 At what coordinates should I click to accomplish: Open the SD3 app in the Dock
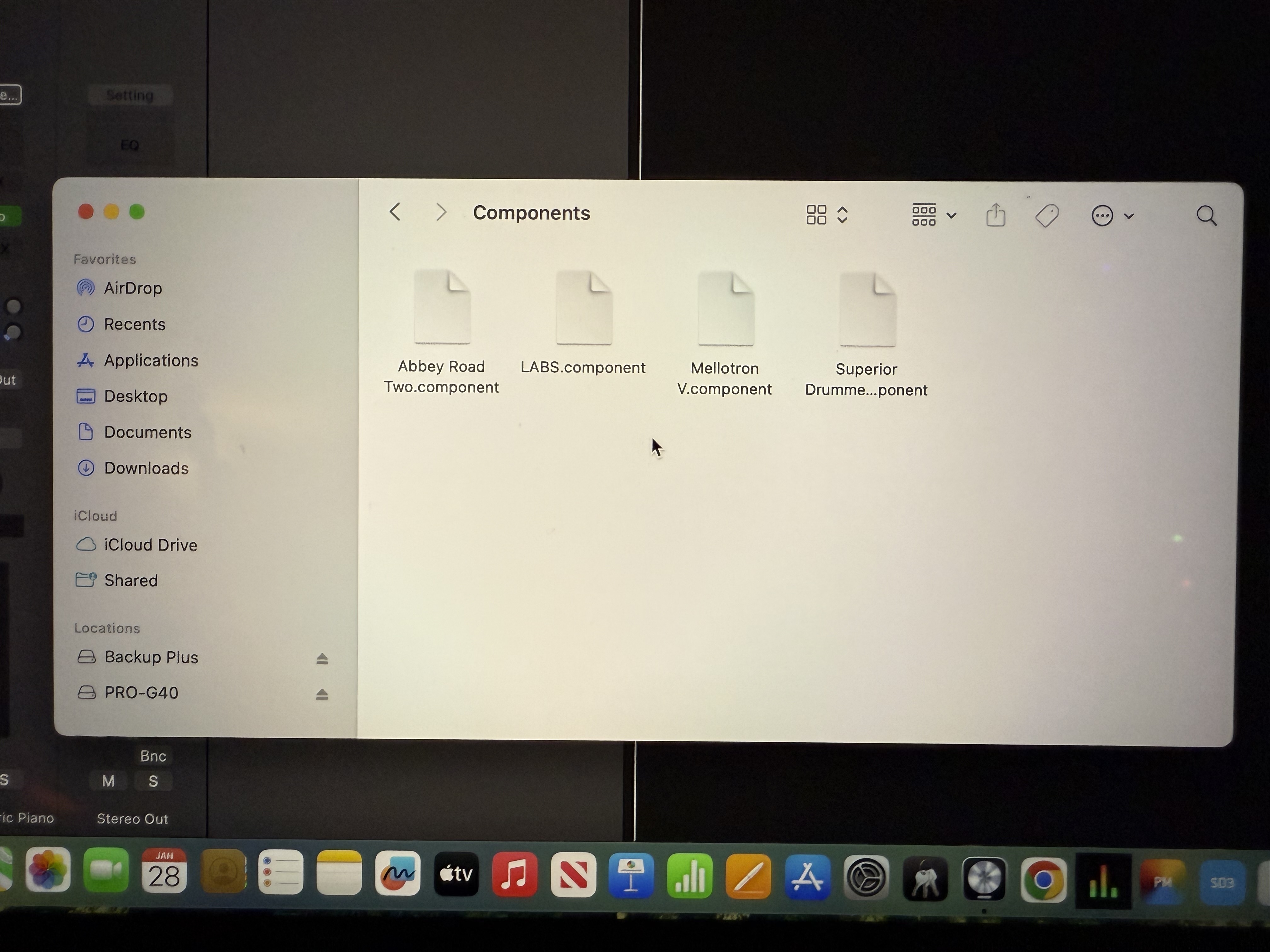pos(1222,882)
